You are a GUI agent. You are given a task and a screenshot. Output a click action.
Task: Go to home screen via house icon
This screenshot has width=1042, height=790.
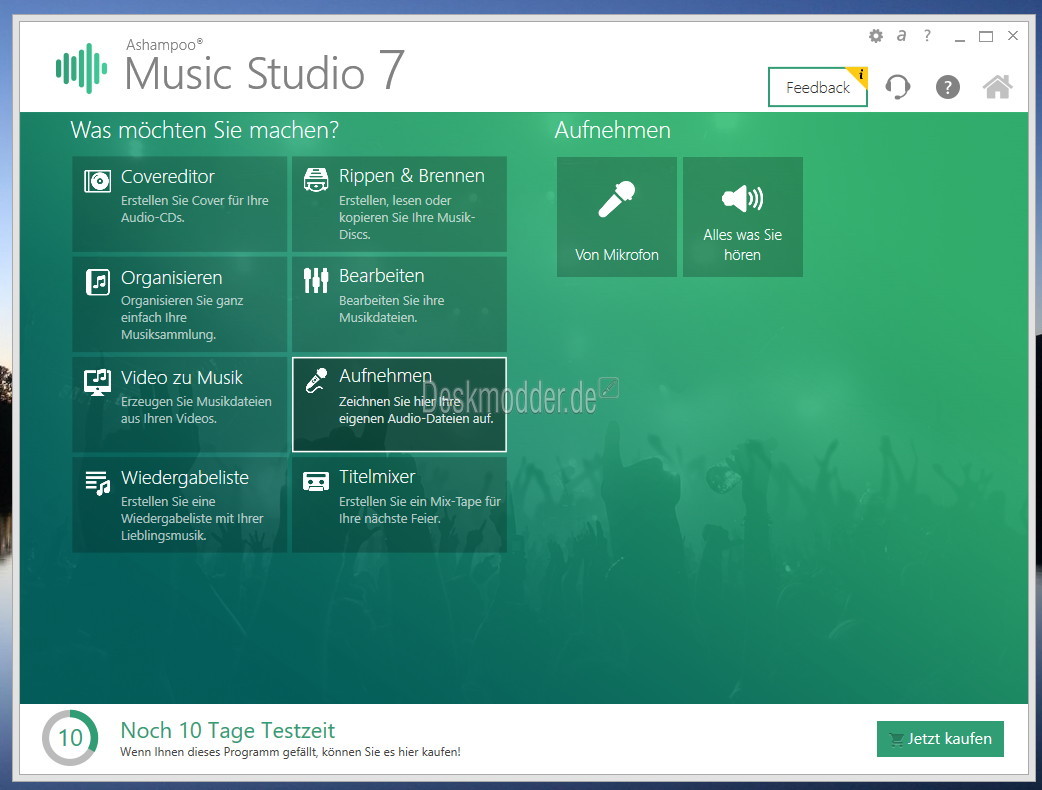997,86
